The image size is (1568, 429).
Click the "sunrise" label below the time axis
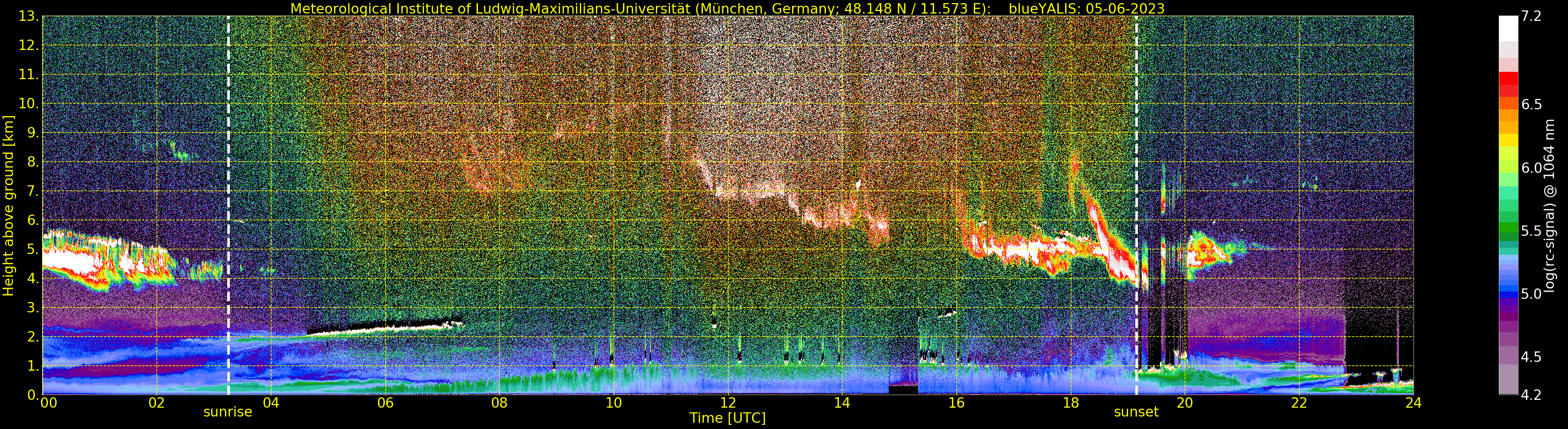[x=228, y=412]
